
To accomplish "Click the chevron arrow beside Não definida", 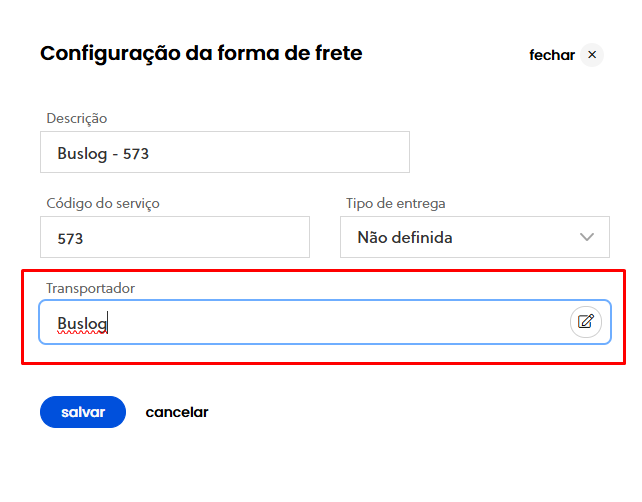I will click(587, 237).
